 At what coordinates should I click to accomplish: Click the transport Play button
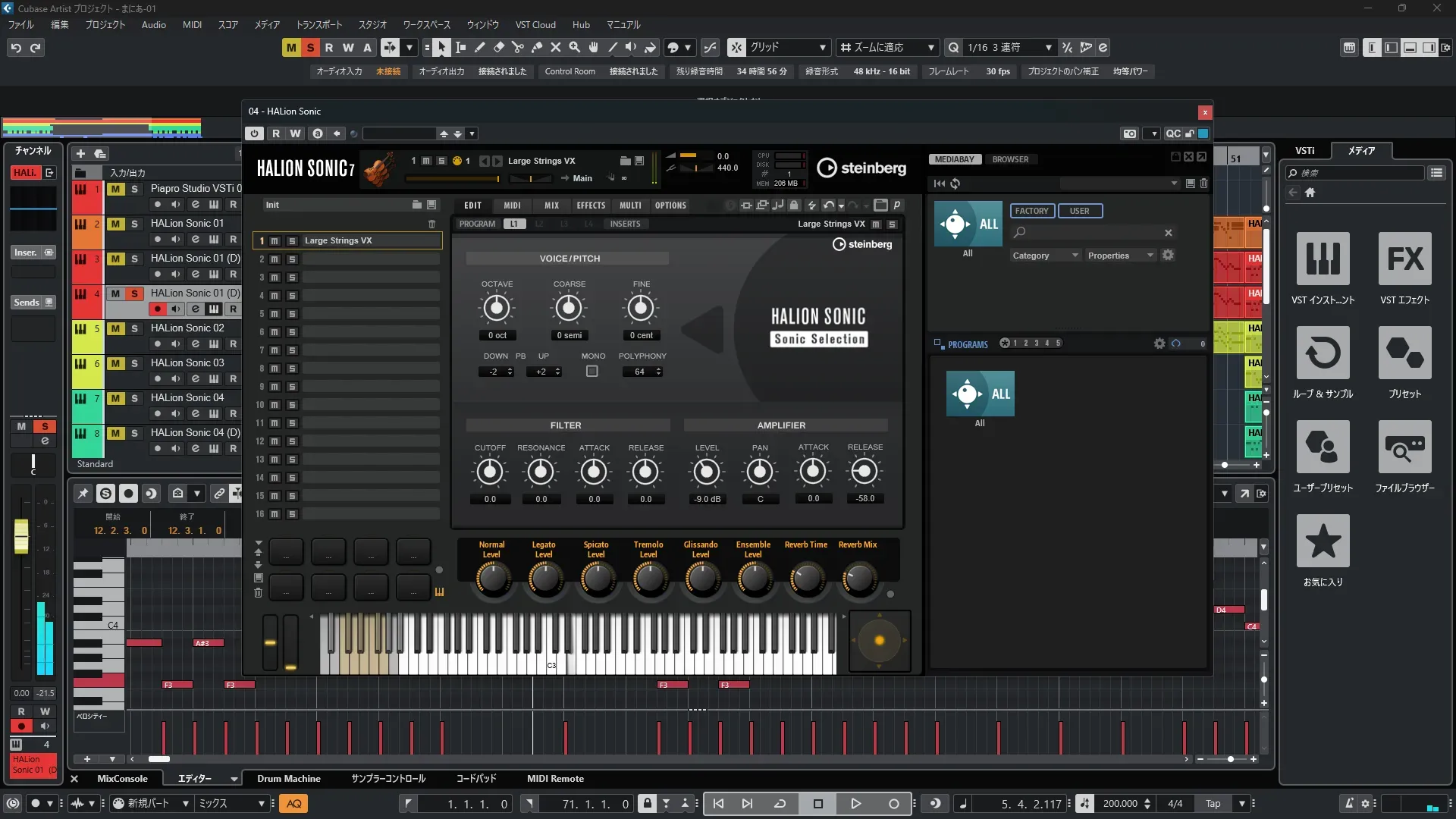pyautogui.click(x=855, y=804)
